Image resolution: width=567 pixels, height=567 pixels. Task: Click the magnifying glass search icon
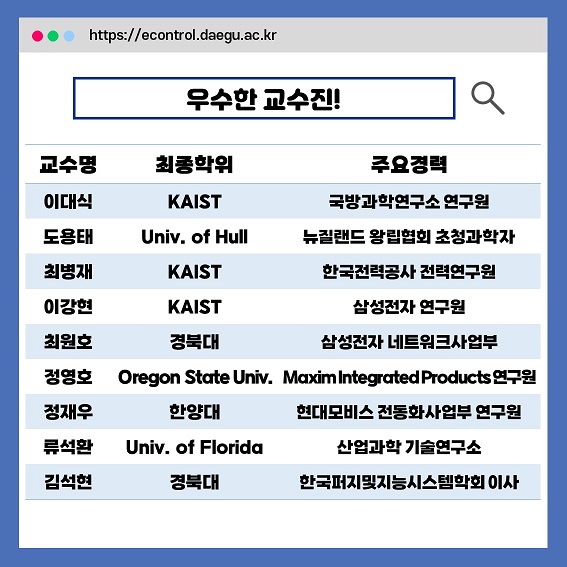[x=488, y=98]
